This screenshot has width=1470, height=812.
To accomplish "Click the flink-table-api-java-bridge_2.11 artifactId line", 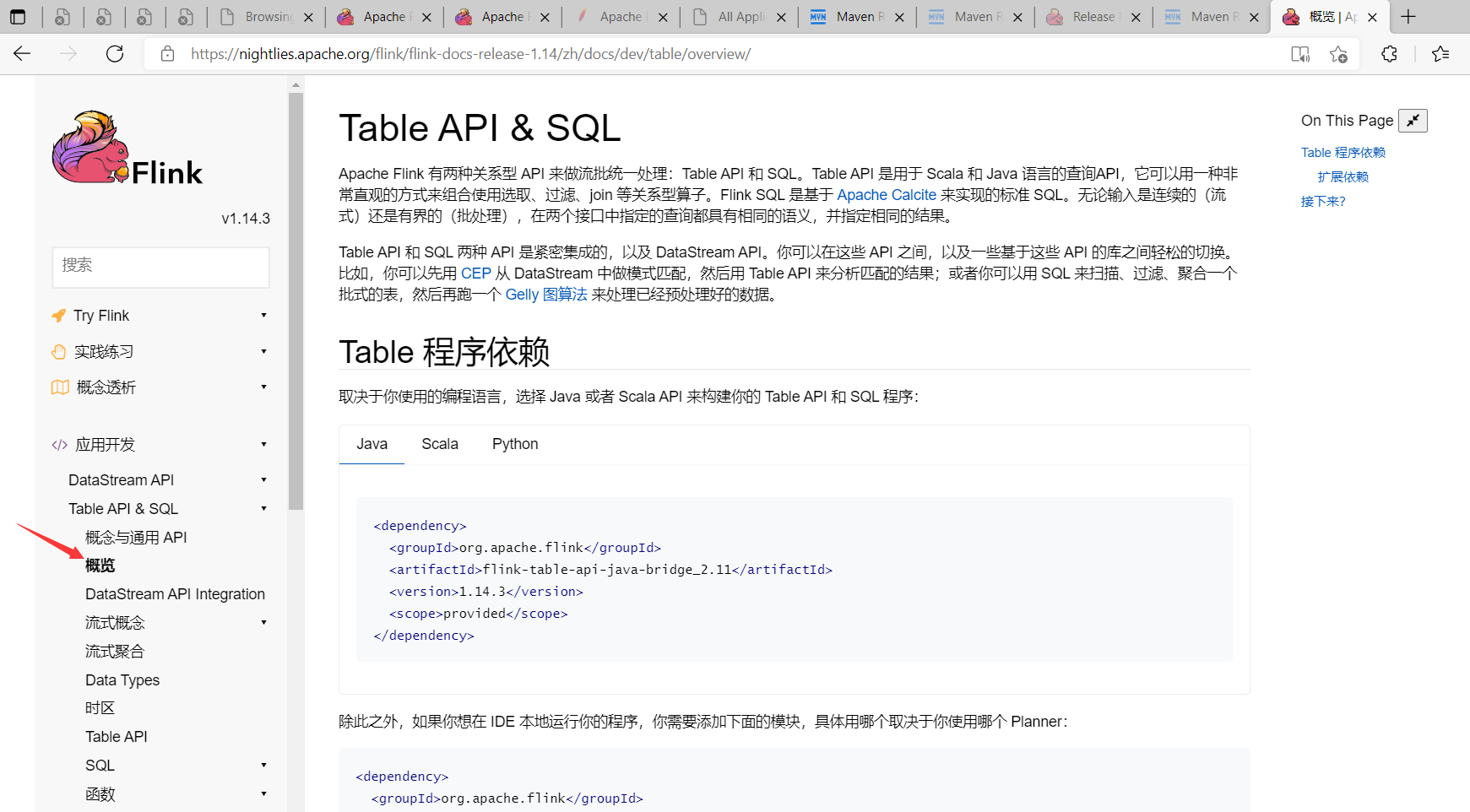I will click(610, 570).
